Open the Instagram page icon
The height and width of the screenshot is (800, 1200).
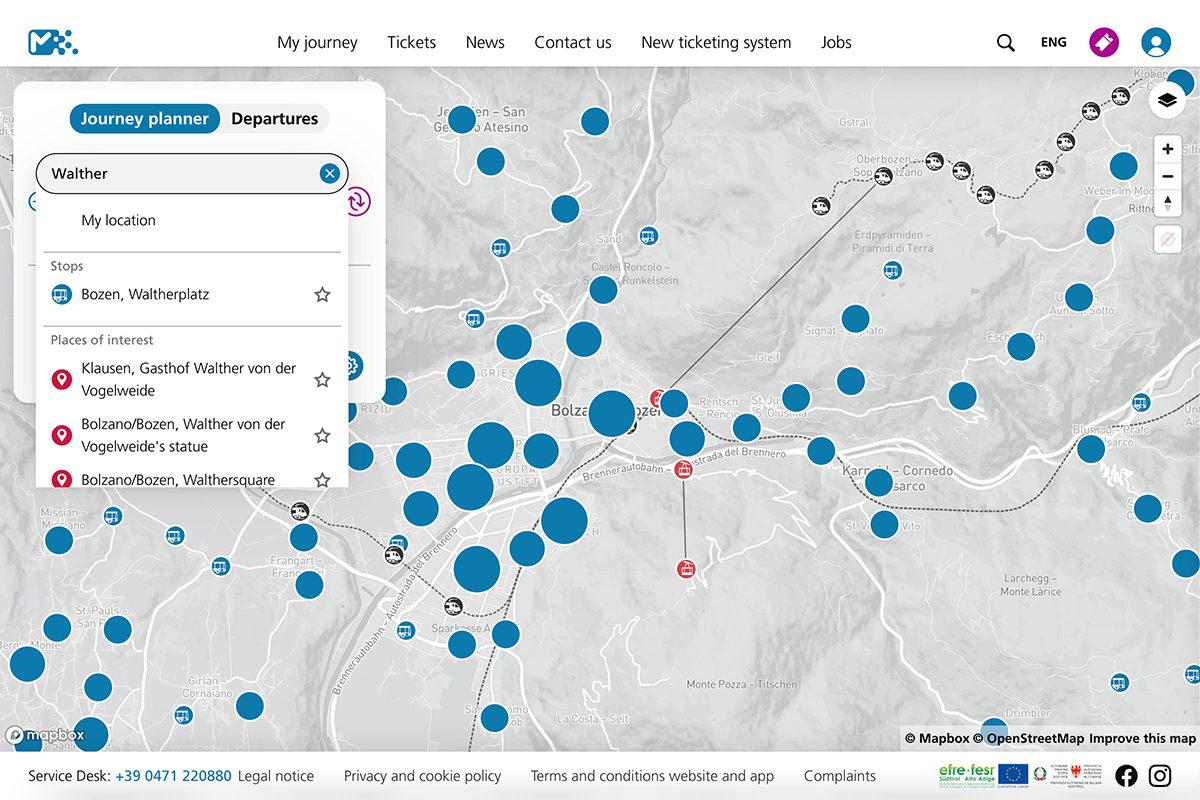click(1160, 775)
